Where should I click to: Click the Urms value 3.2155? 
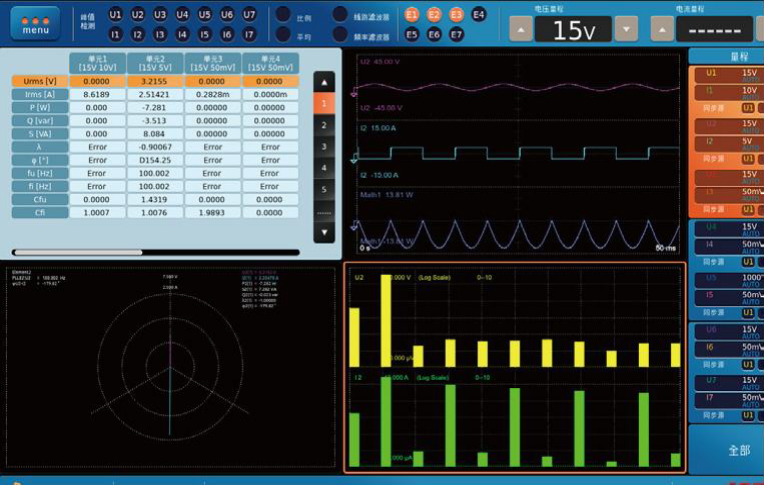coord(155,81)
